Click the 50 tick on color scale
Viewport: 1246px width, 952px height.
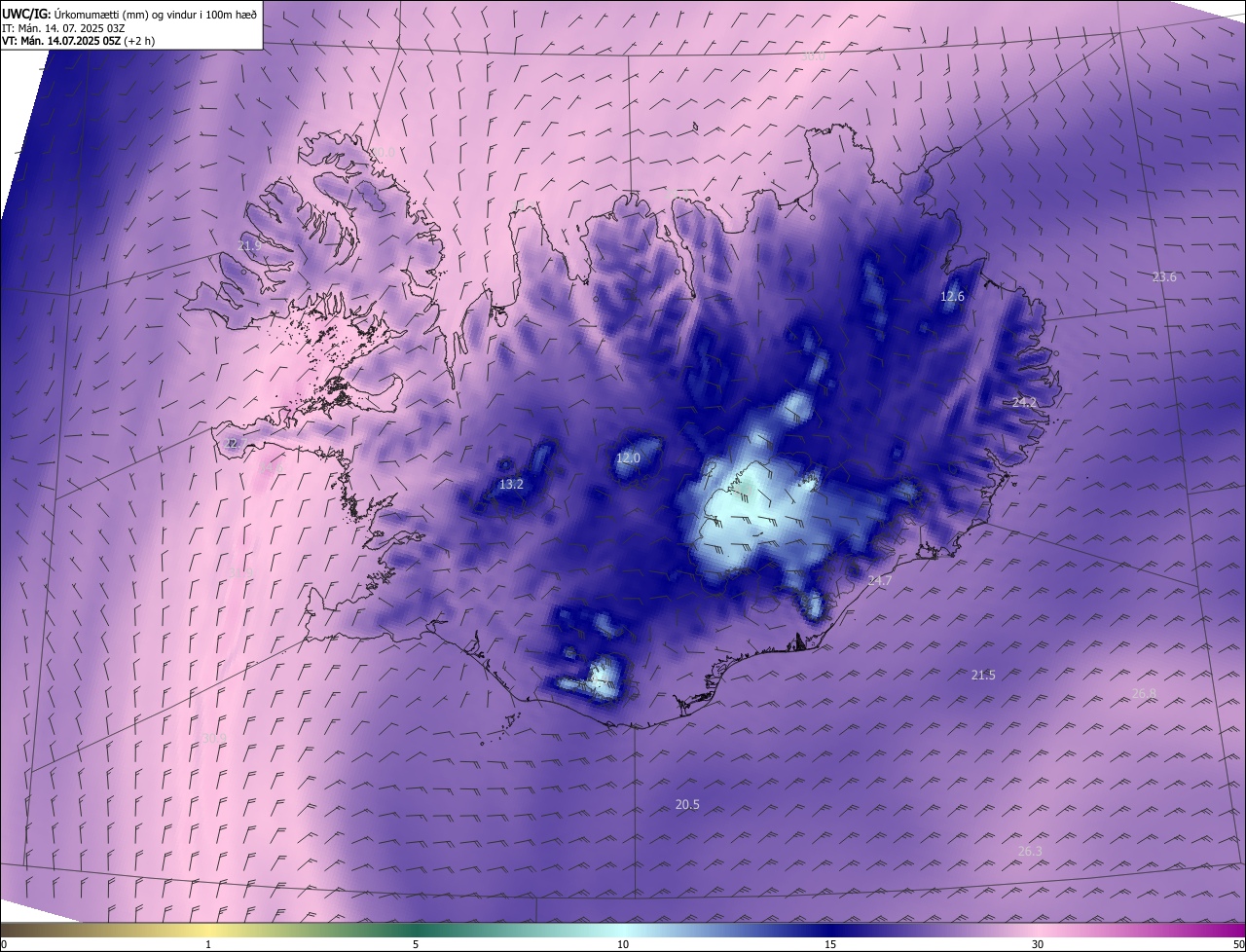click(1238, 944)
